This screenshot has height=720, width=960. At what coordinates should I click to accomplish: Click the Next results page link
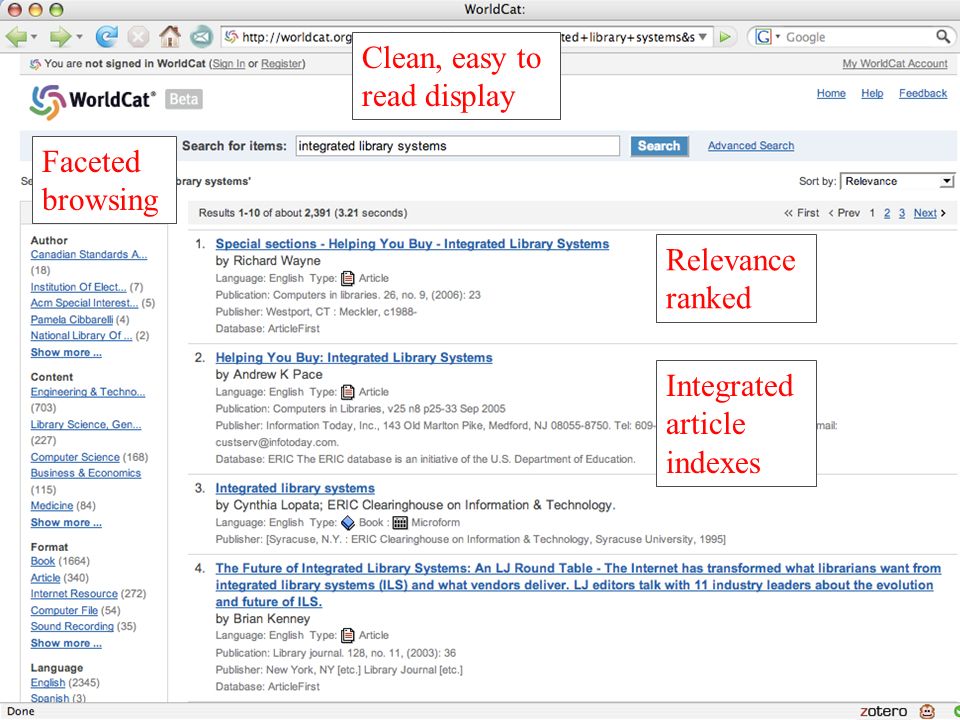pos(925,213)
